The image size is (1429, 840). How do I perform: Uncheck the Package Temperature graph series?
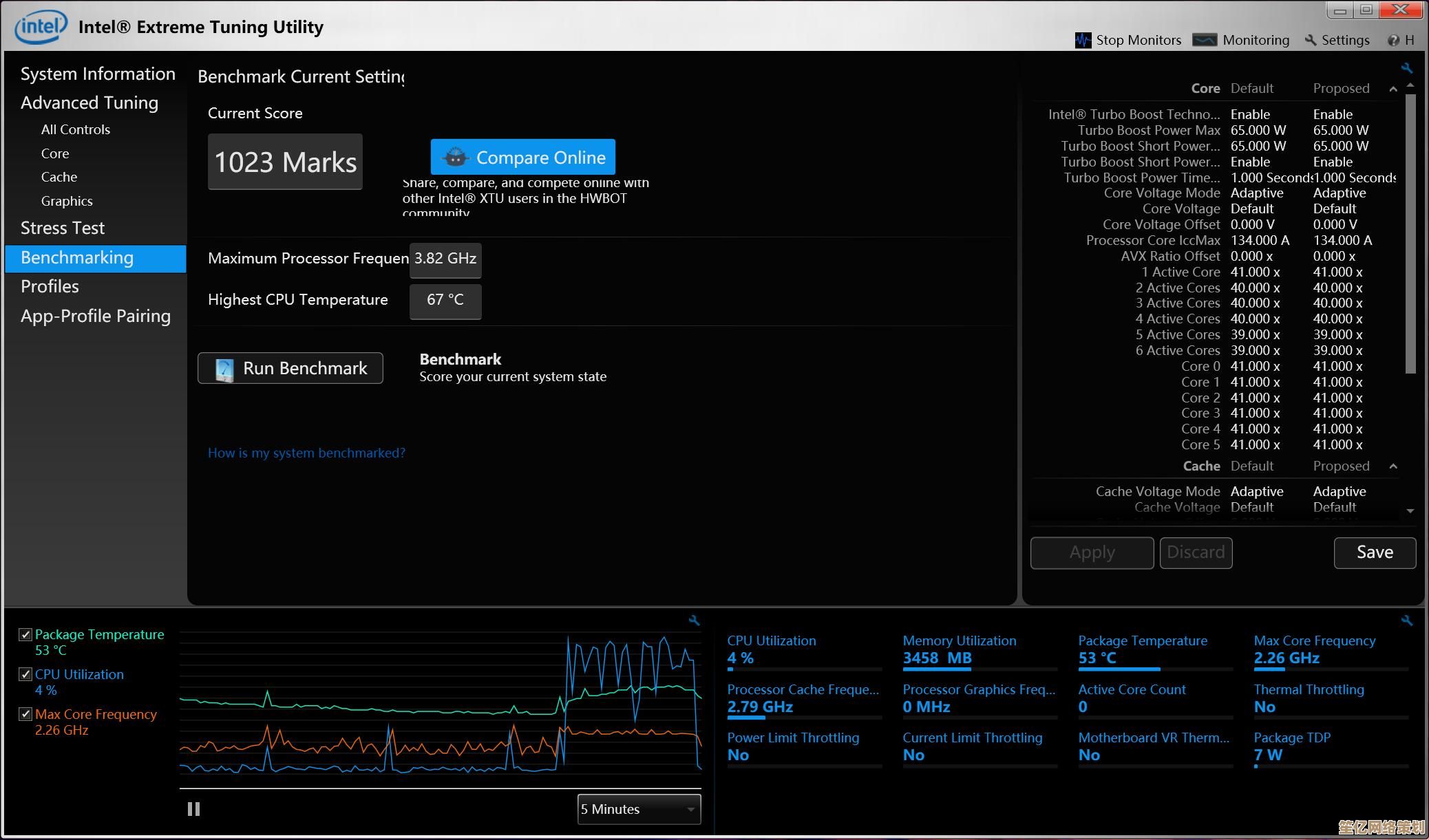point(25,634)
